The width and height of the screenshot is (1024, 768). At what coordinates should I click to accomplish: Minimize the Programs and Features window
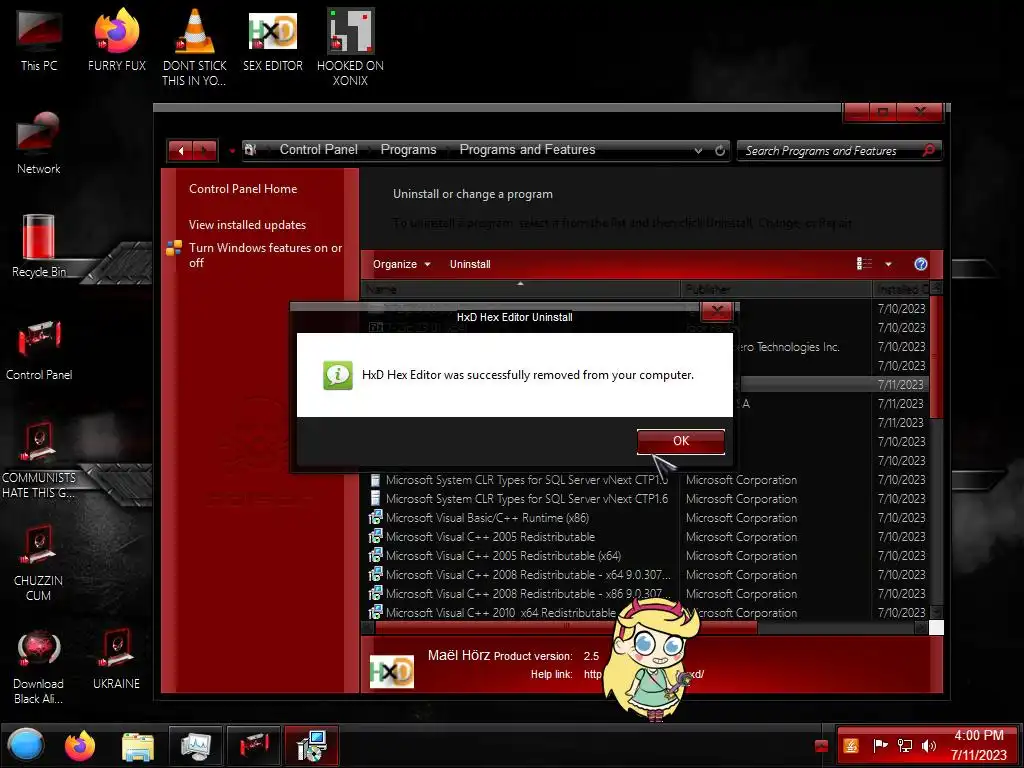858,112
